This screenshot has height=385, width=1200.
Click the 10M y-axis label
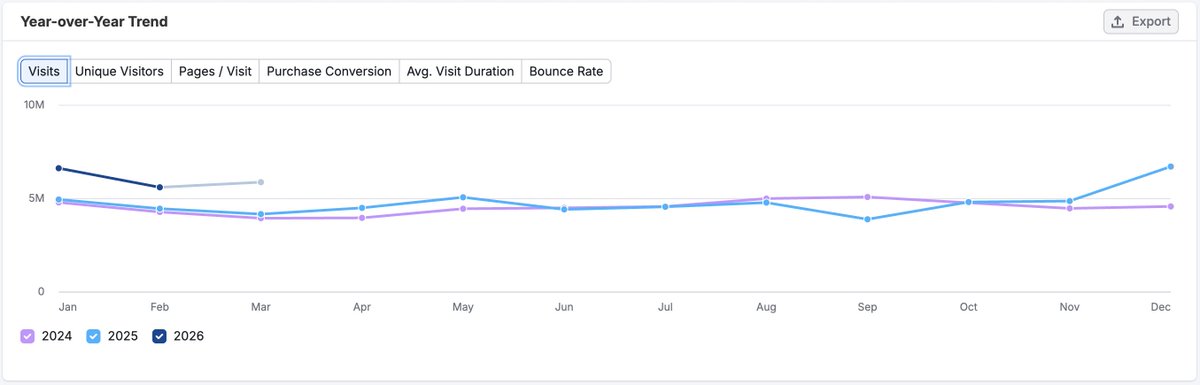33,104
